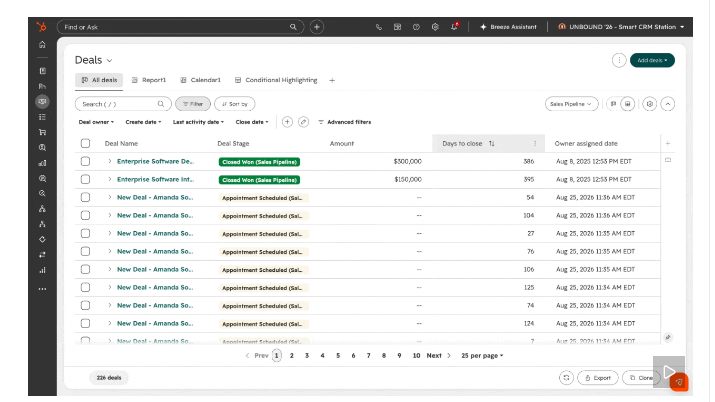Open Create date filter dropdown
Image resolution: width=715 pixels, height=402 pixels.
143,122
